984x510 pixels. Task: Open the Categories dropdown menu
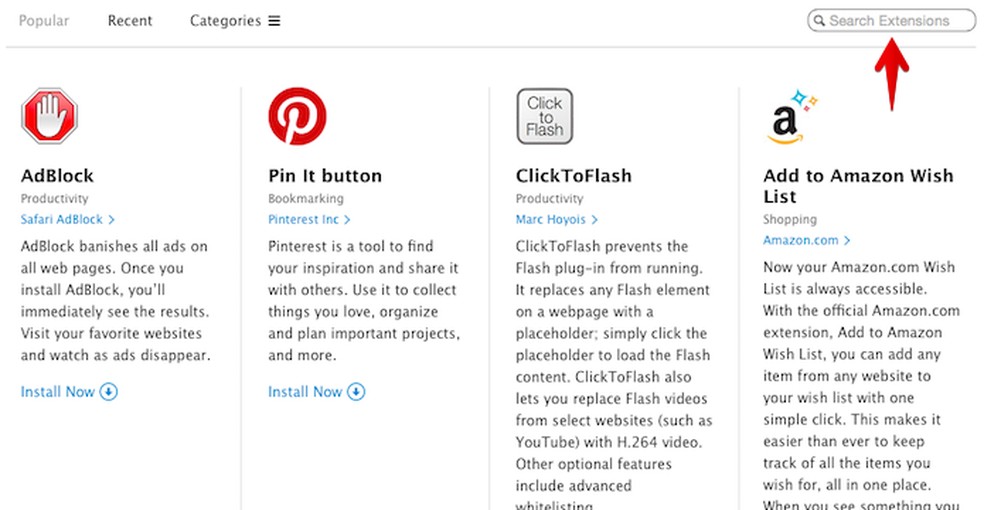234,21
